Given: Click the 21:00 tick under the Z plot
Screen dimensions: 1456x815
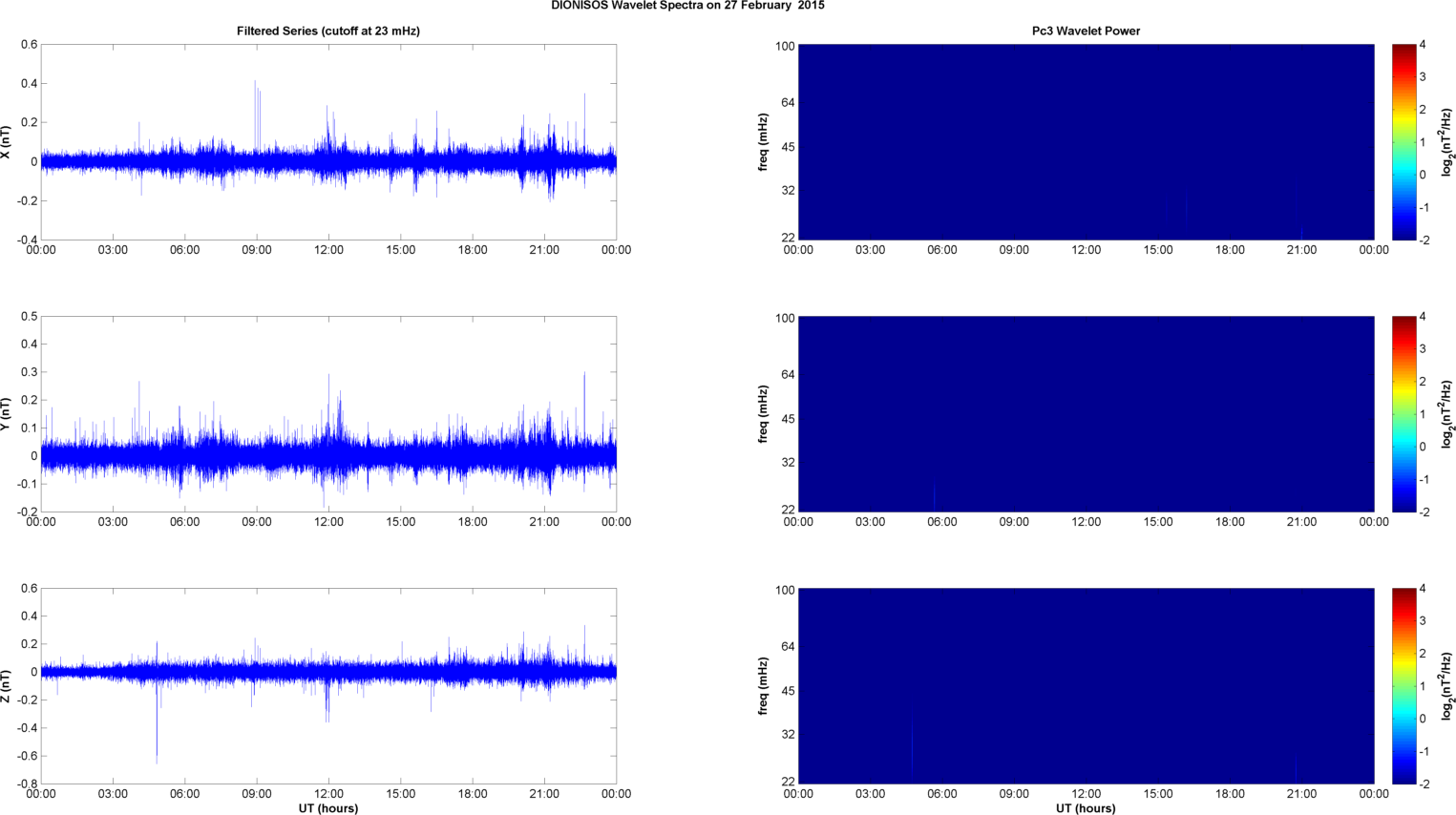Looking at the screenshot, I should [x=544, y=794].
